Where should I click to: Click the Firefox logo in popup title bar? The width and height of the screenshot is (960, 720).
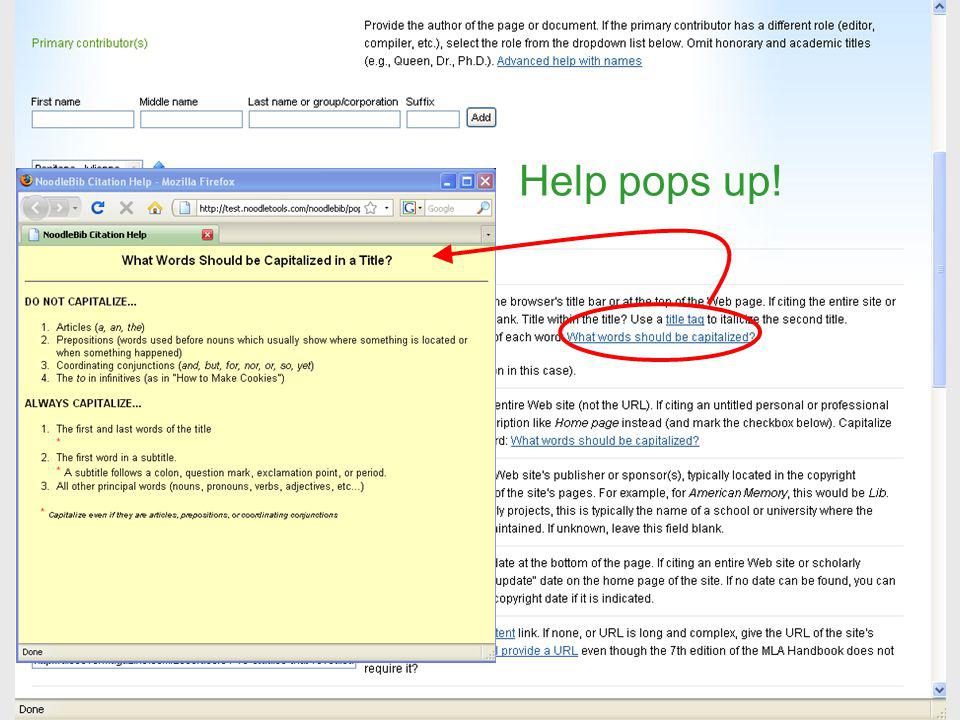[26, 181]
